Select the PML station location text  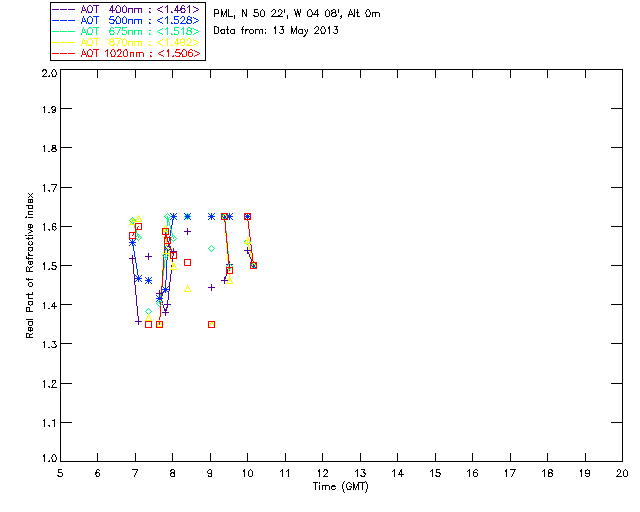pyautogui.click(x=297, y=14)
